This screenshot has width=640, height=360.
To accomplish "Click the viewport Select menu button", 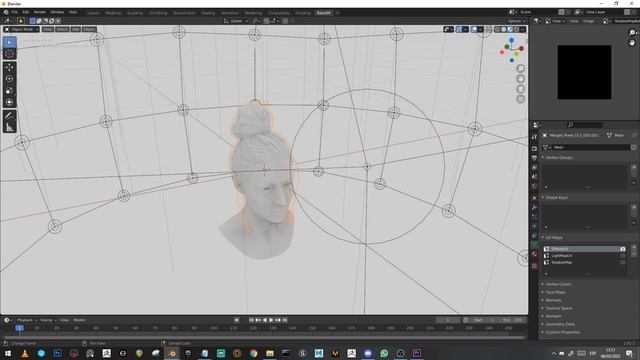I will tap(62, 29).
